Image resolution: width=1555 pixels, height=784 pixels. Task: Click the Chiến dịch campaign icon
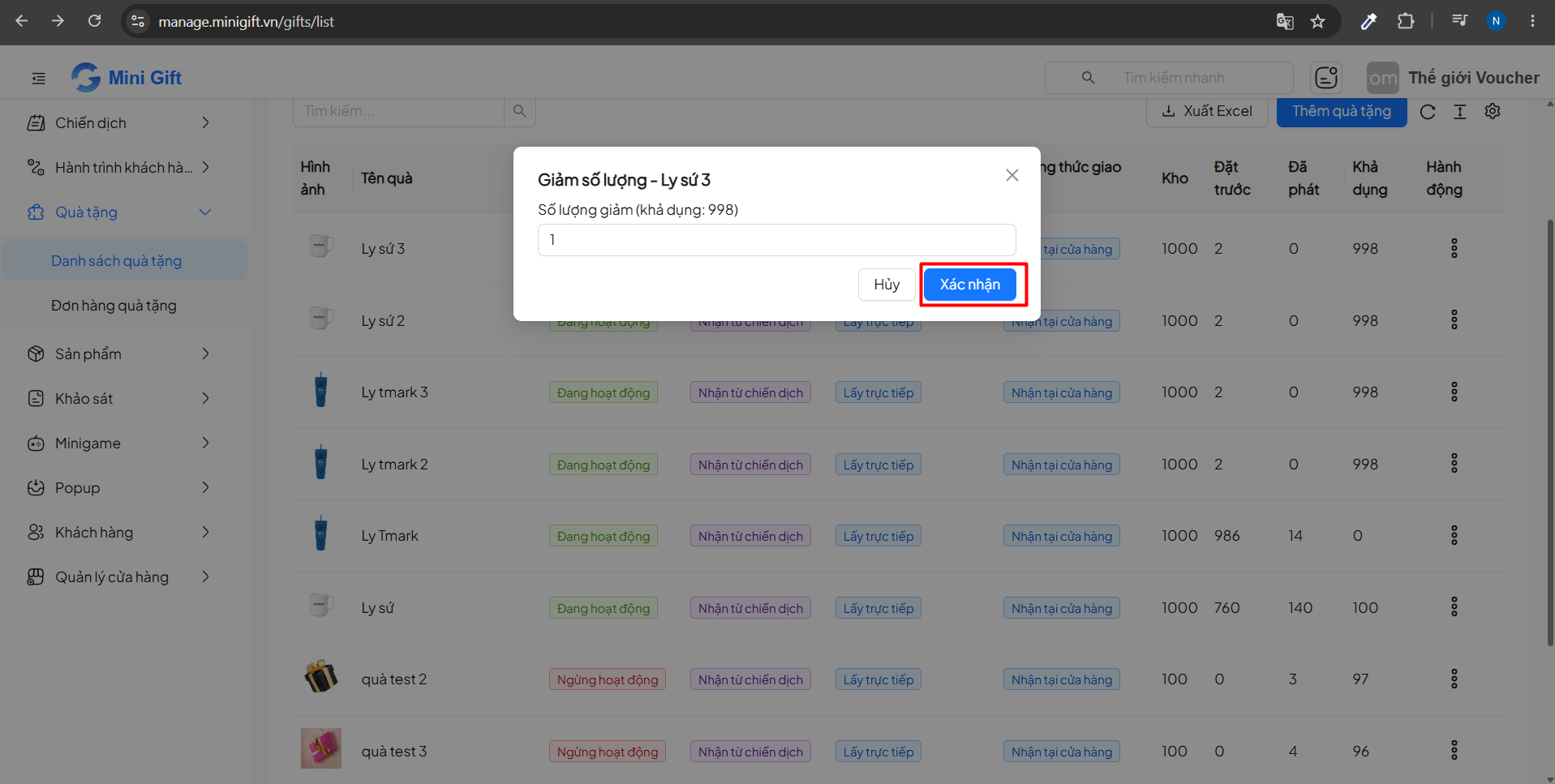[36, 123]
